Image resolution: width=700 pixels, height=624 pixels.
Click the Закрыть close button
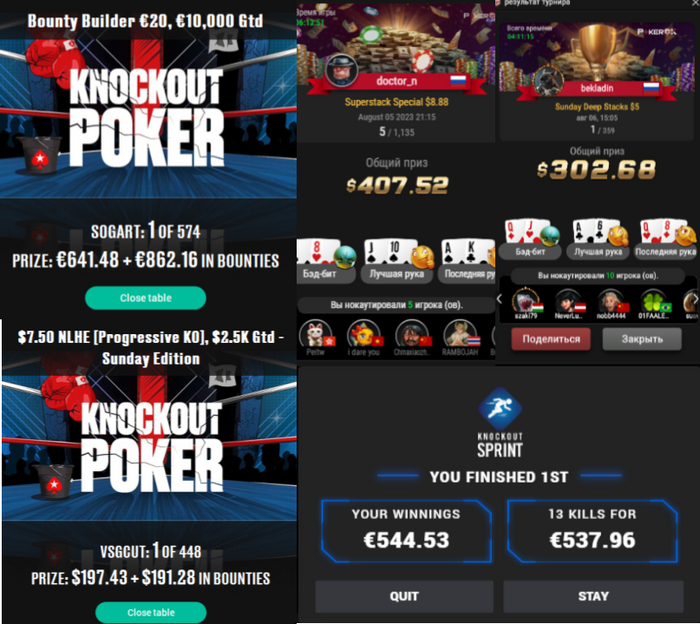coord(642,339)
